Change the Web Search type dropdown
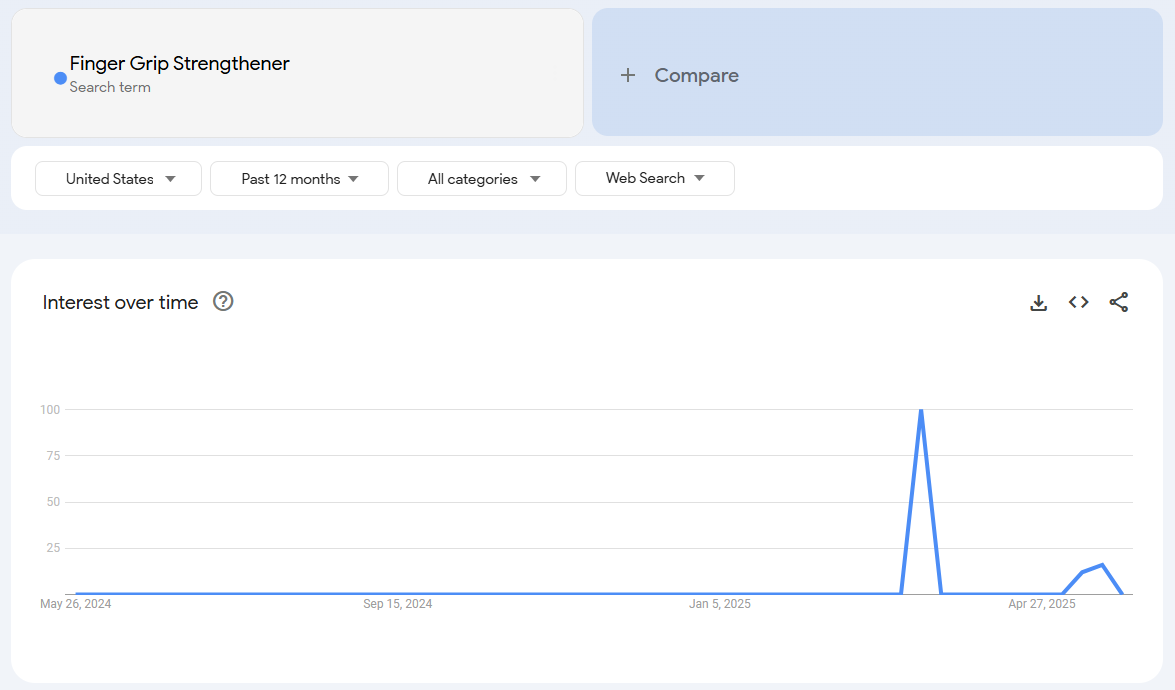Image resolution: width=1175 pixels, height=690 pixels. pos(654,178)
